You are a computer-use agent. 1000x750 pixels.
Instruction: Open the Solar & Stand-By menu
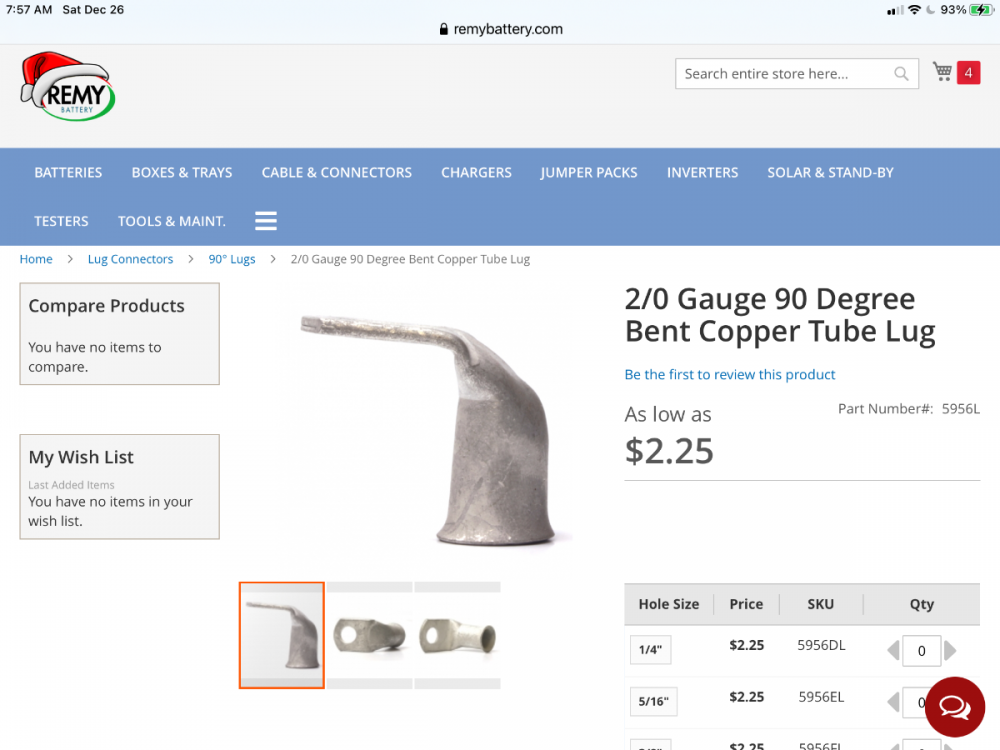click(830, 173)
